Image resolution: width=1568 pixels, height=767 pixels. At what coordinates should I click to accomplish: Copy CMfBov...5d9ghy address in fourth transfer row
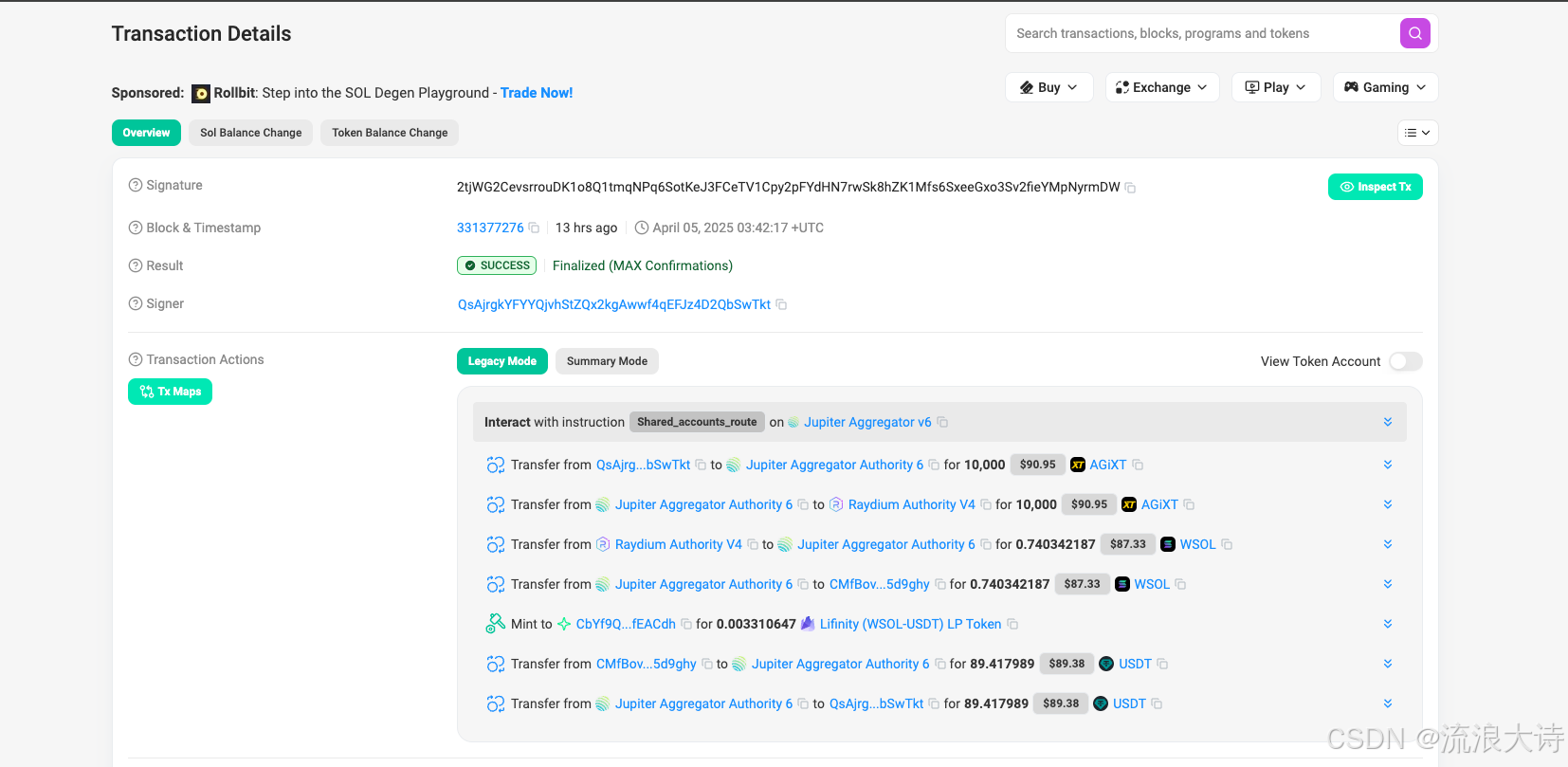pos(940,584)
